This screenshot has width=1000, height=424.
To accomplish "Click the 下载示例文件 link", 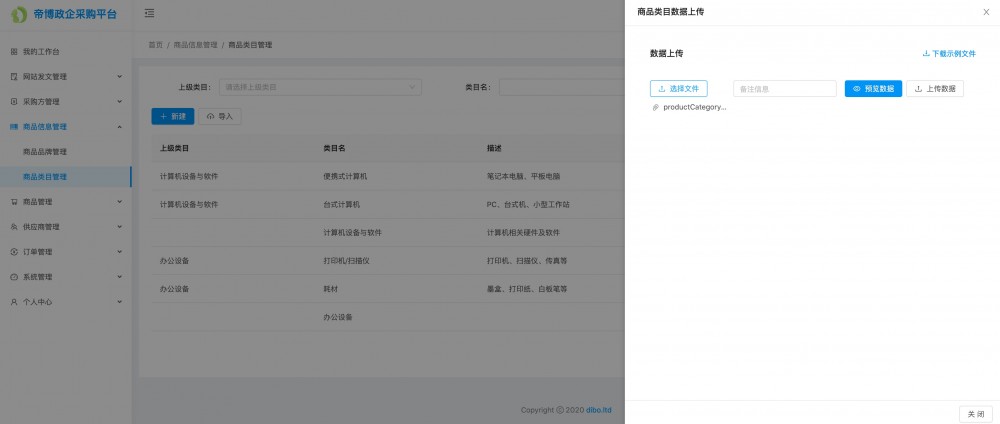I will [x=949, y=54].
